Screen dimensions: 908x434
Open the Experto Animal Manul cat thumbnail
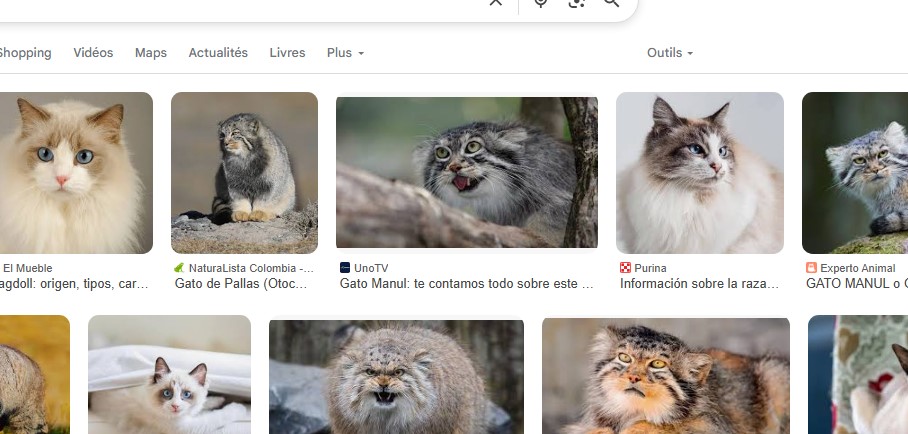(855, 173)
